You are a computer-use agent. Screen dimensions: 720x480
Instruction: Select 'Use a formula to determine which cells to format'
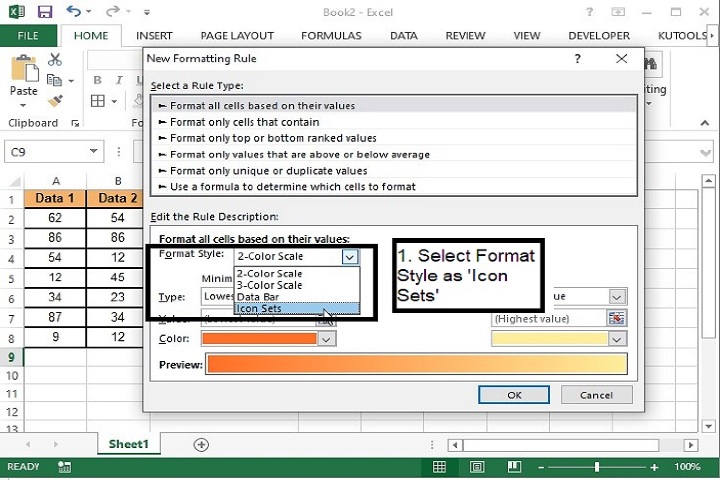pyautogui.click(x=394, y=186)
